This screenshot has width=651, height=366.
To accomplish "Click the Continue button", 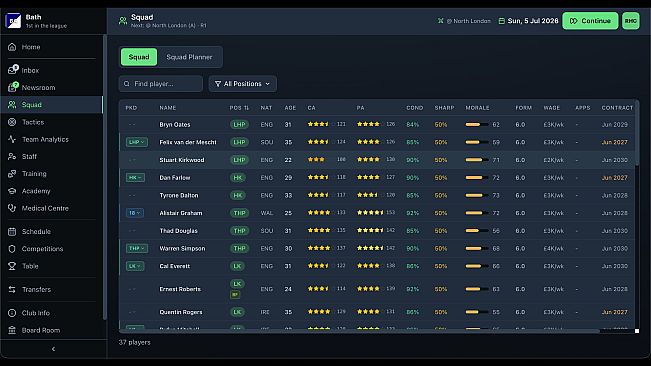I will point(590,21).
